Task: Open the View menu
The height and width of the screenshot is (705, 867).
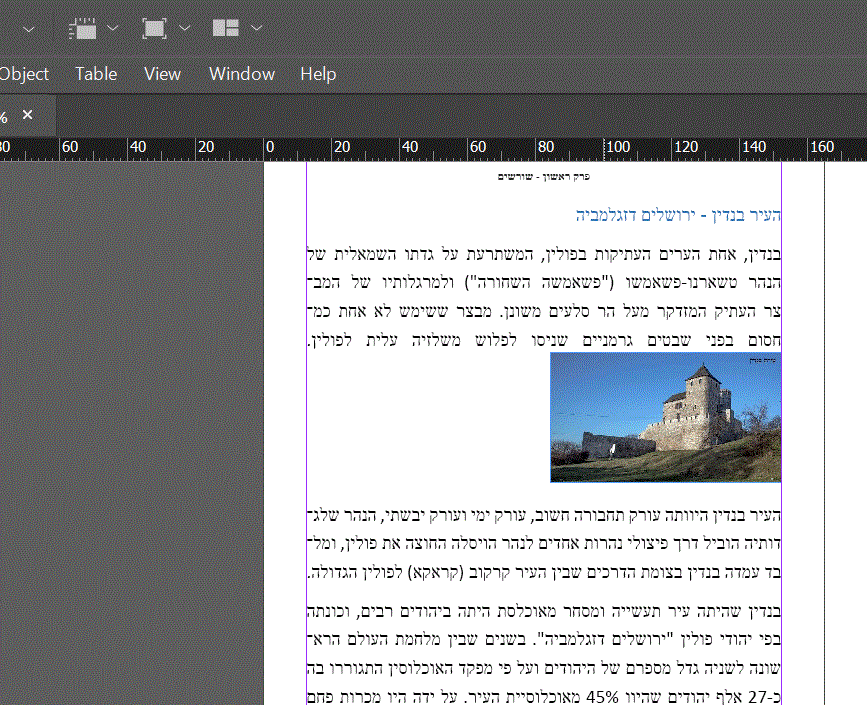Action: pos(162,74)
